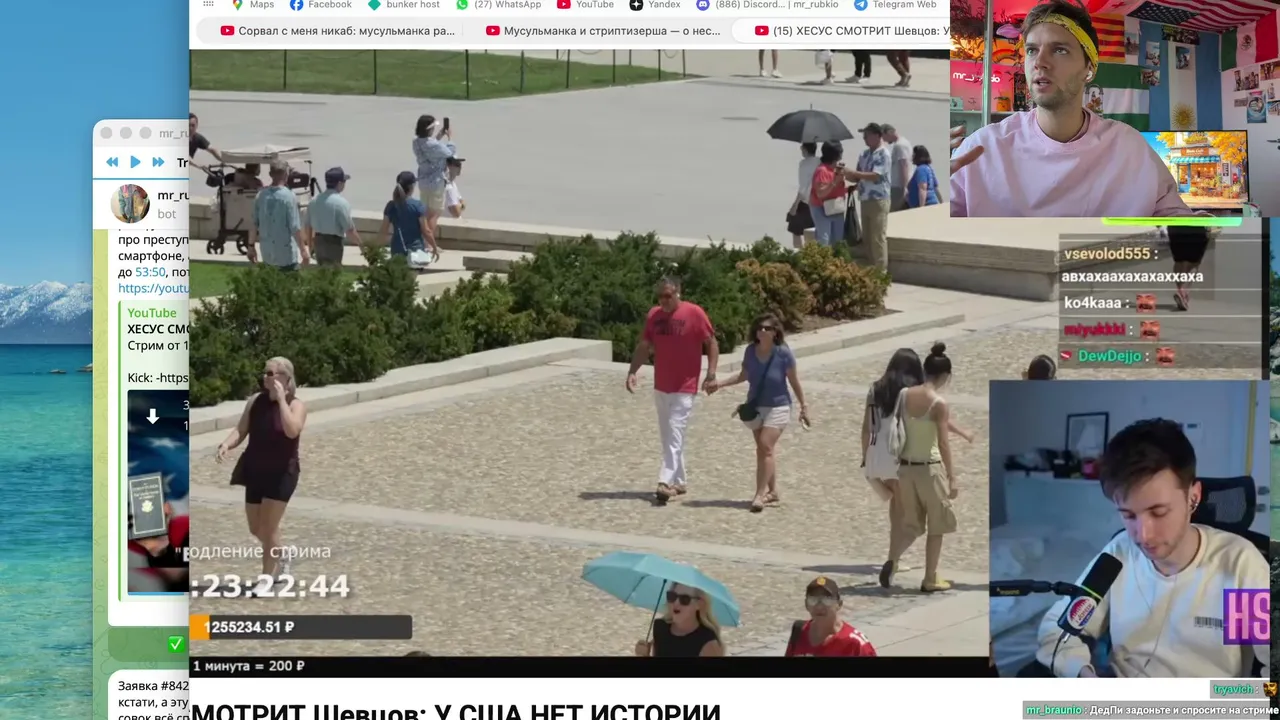Click the emote next to DewDejjo

pyautogui.click(x=1165, y=356)
